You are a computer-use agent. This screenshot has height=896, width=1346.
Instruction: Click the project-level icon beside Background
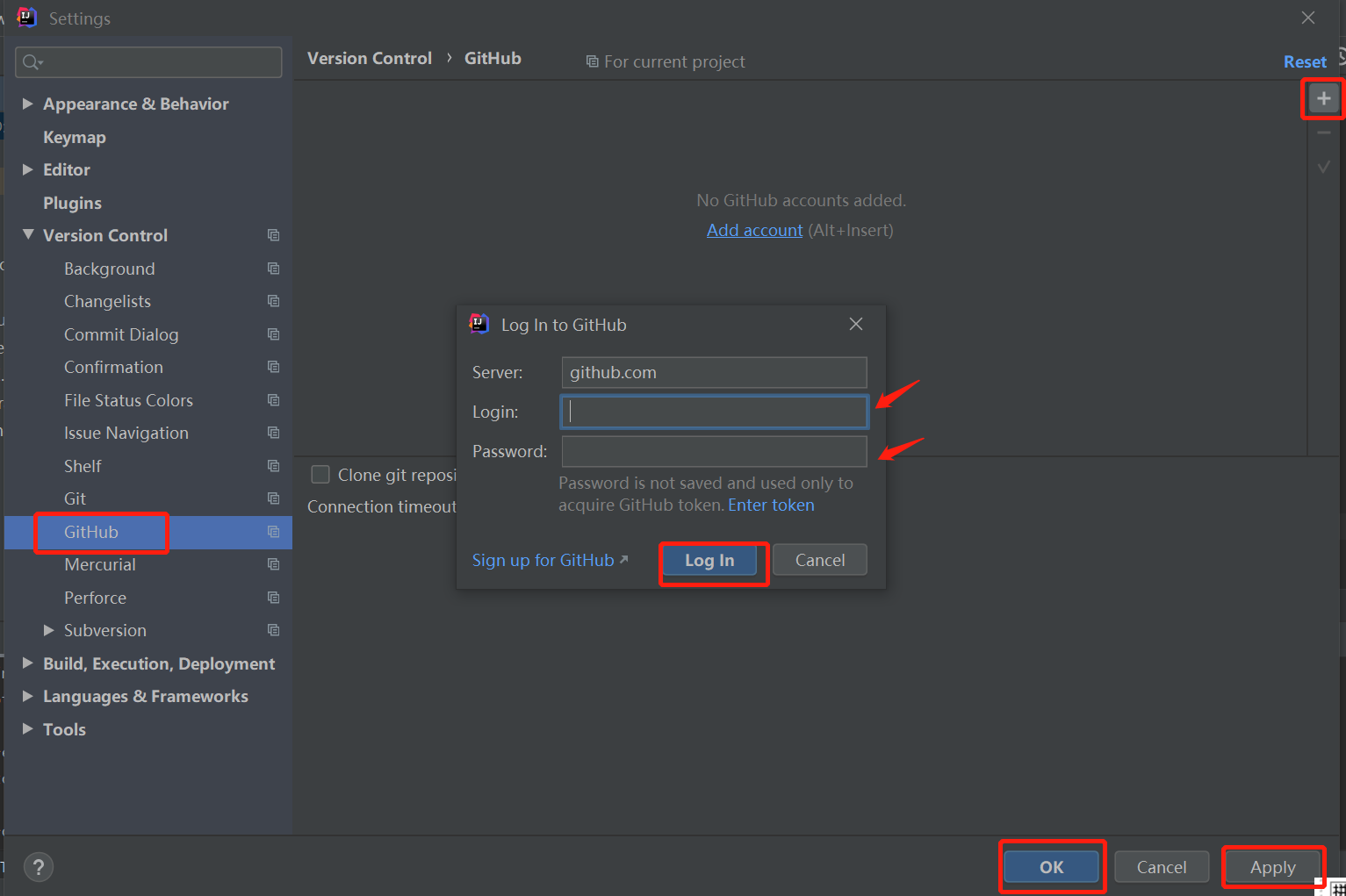click(273, 269)
